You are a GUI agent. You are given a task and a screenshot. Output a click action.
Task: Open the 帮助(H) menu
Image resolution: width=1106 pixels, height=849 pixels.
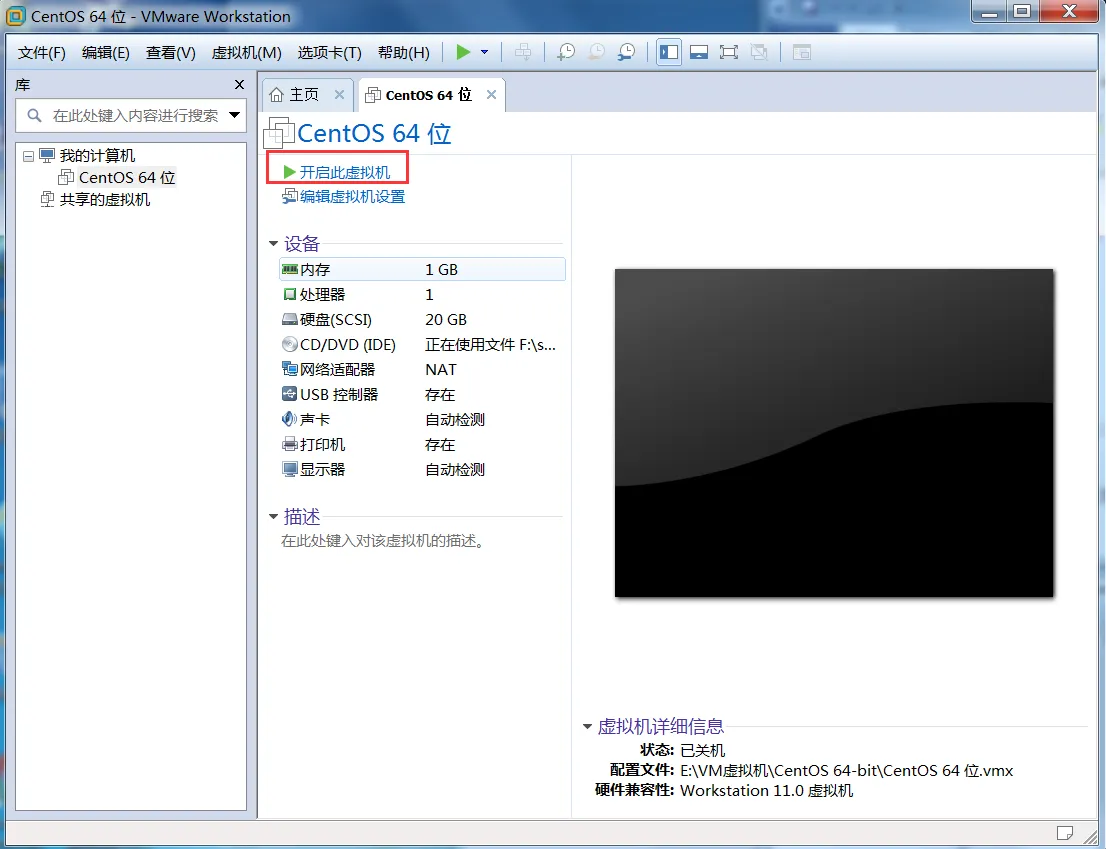click(x=403, y=53)
